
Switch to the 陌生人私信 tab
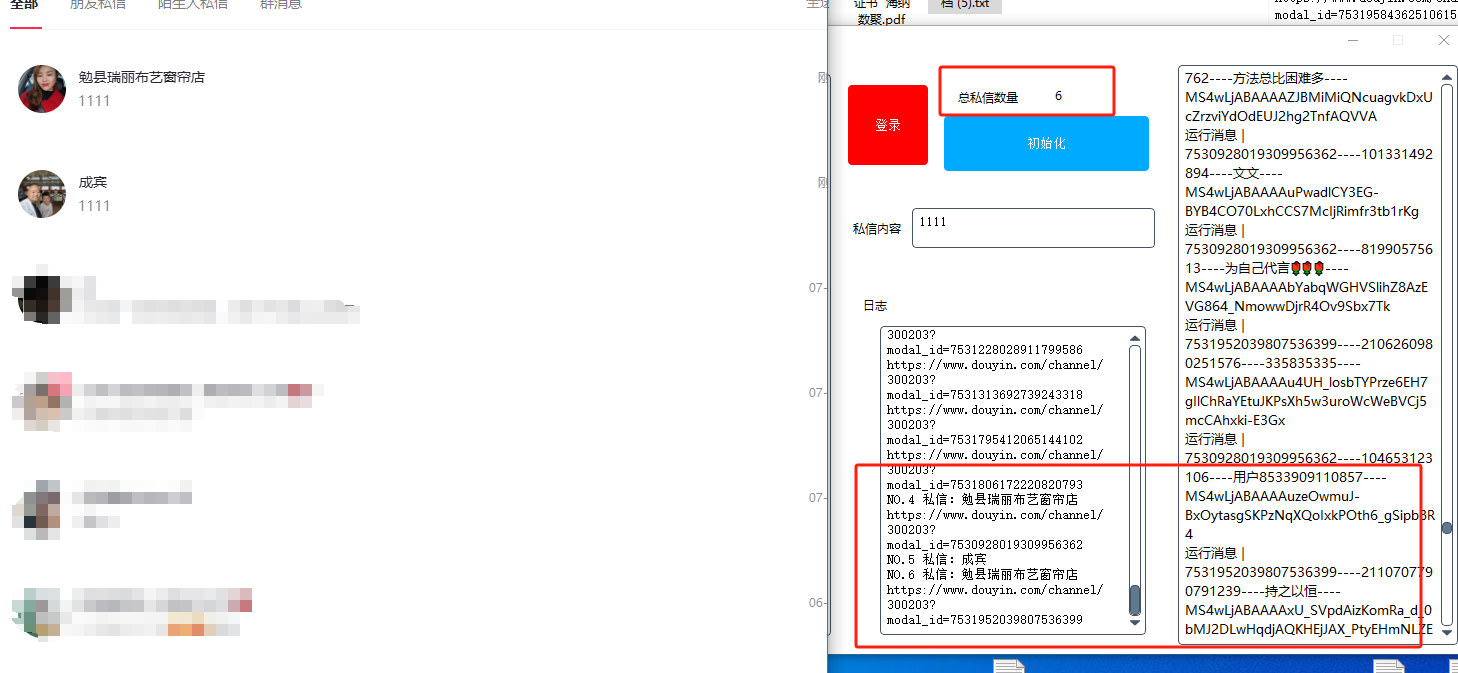click(x=193, y=5)
